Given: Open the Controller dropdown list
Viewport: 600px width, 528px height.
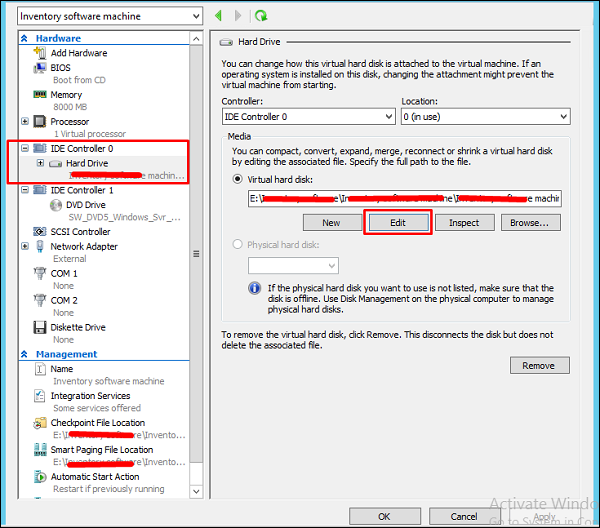Looking at the screenshot, I should pos(308,117).
